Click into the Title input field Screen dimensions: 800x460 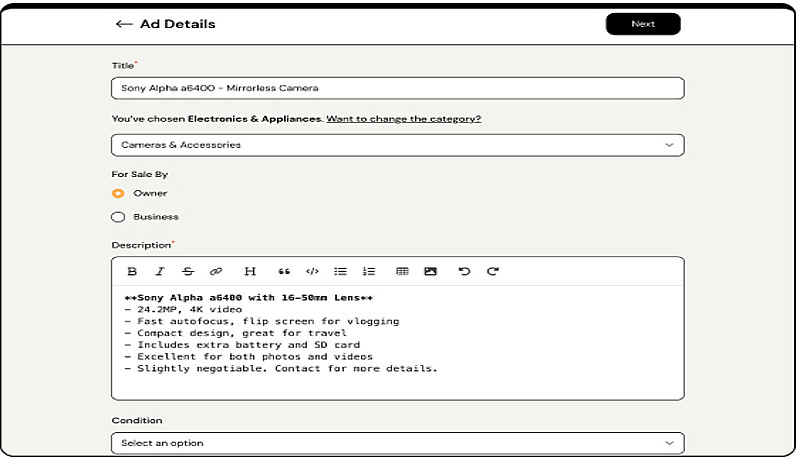point(397,88)
